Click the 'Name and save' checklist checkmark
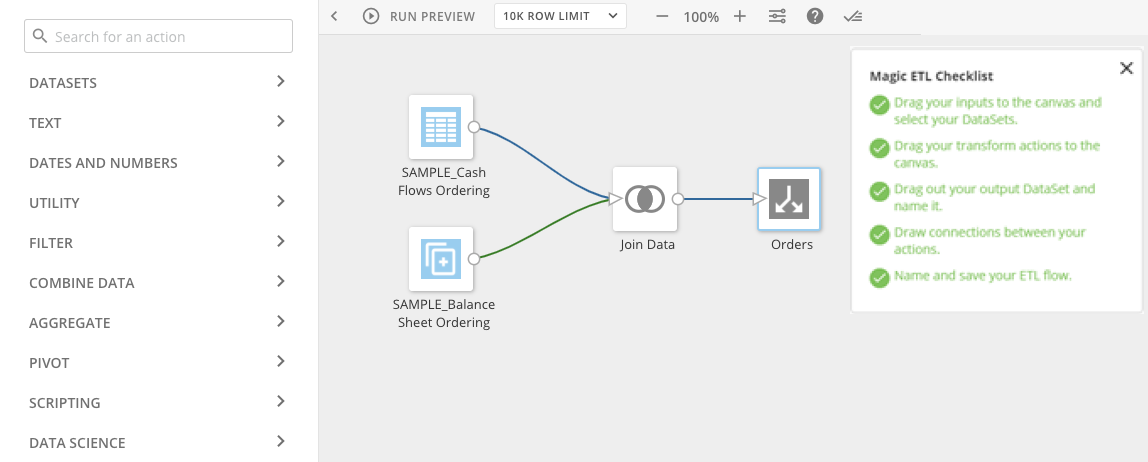The width and height of the screenshot is (1148, 462). click(879, 277)
